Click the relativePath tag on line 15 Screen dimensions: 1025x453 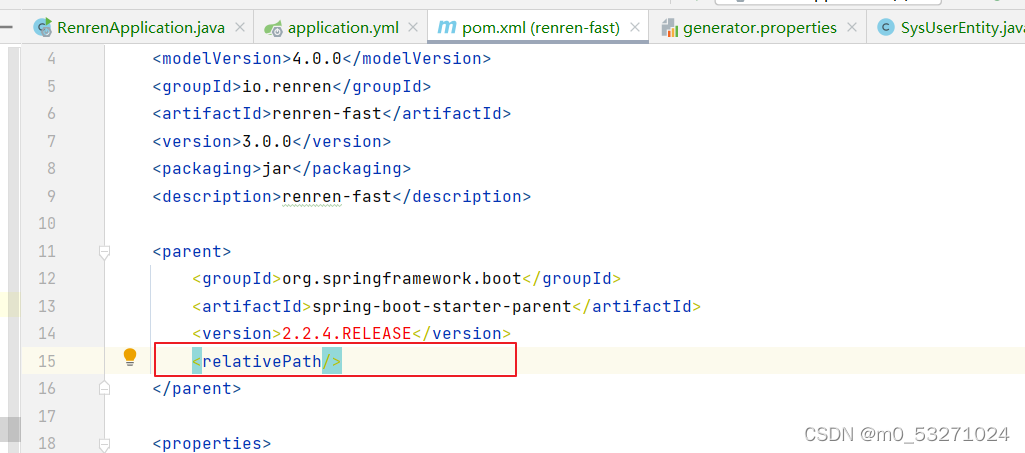(x=267, y=361)
